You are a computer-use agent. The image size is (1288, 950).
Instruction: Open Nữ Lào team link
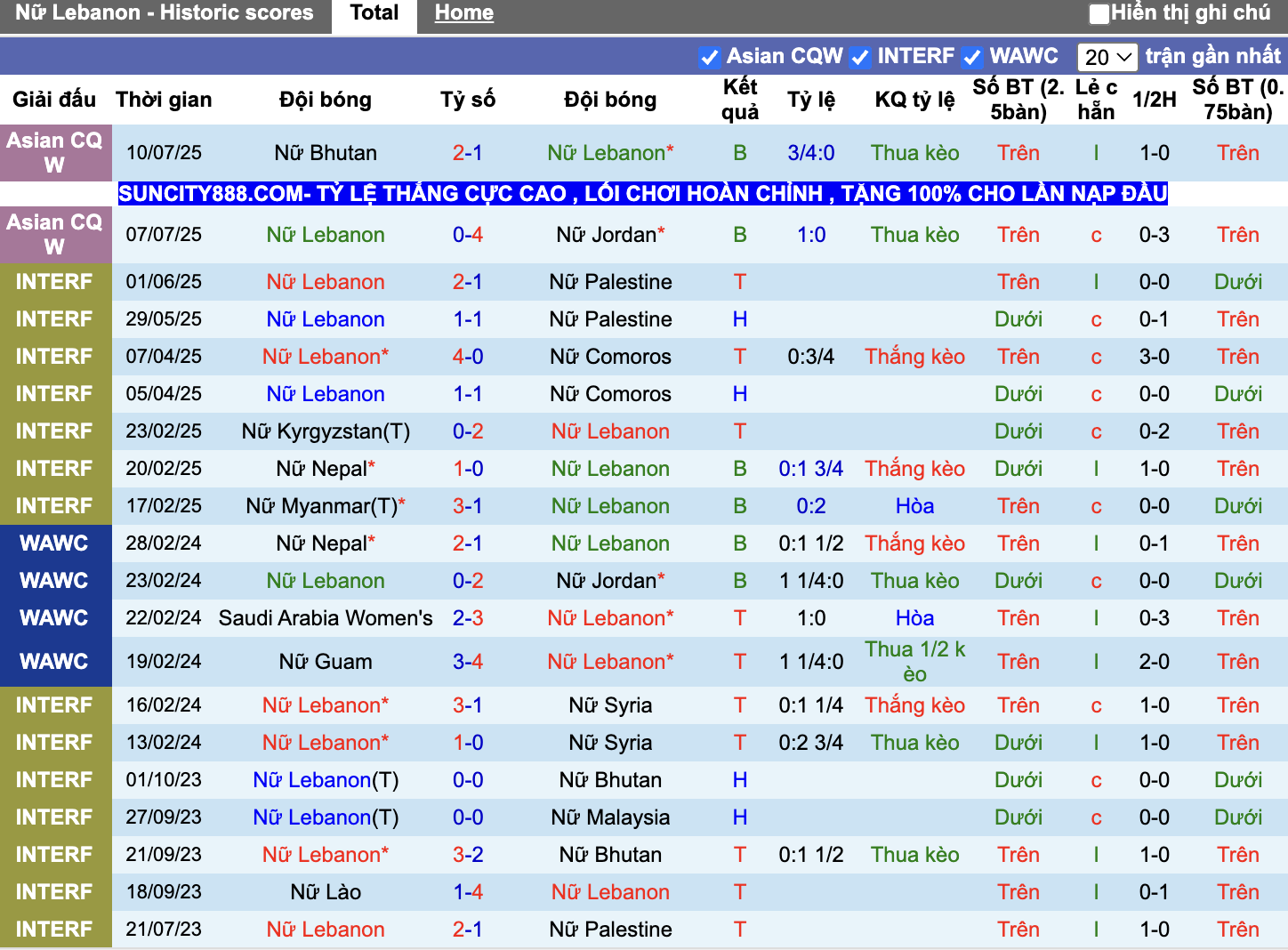326,892
